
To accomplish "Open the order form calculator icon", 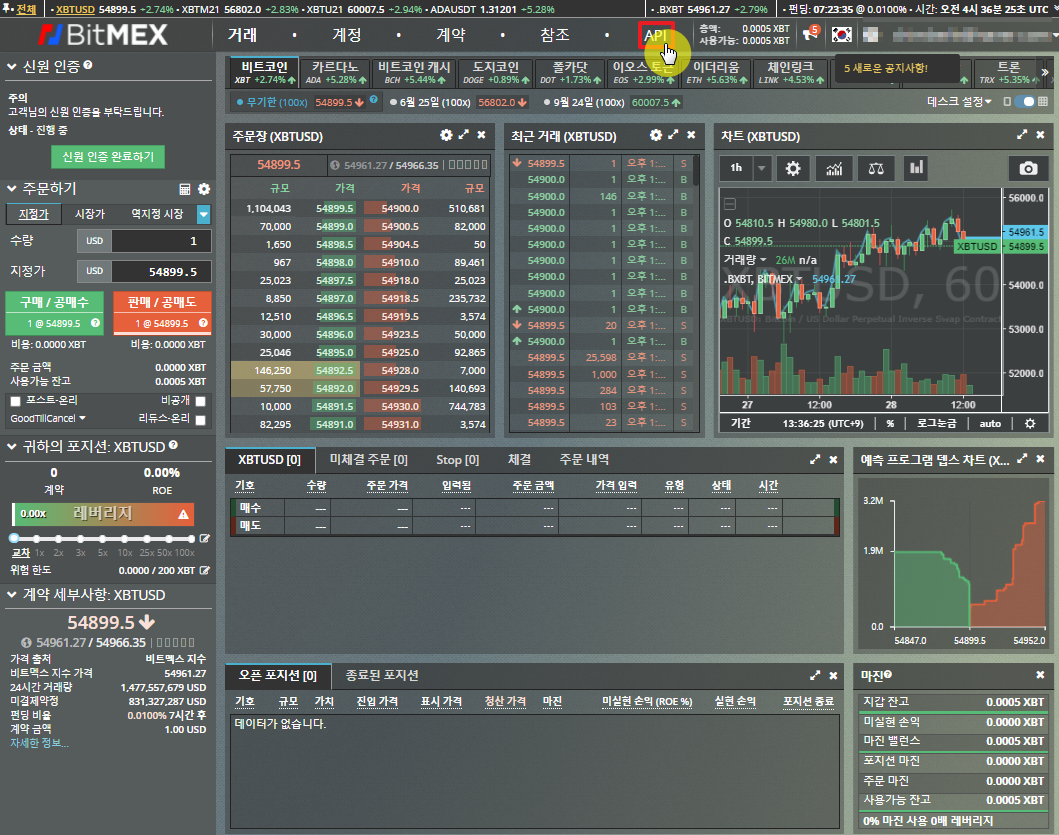I will [x=185, y=189].
